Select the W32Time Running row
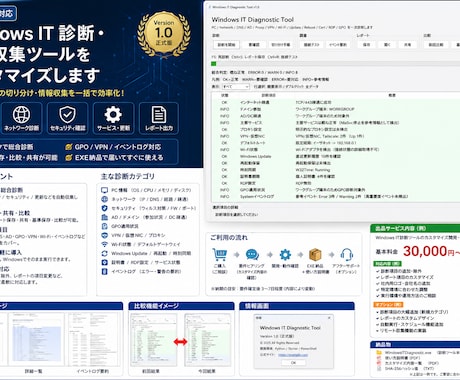 pyautogui.click(x=336, y=170)
